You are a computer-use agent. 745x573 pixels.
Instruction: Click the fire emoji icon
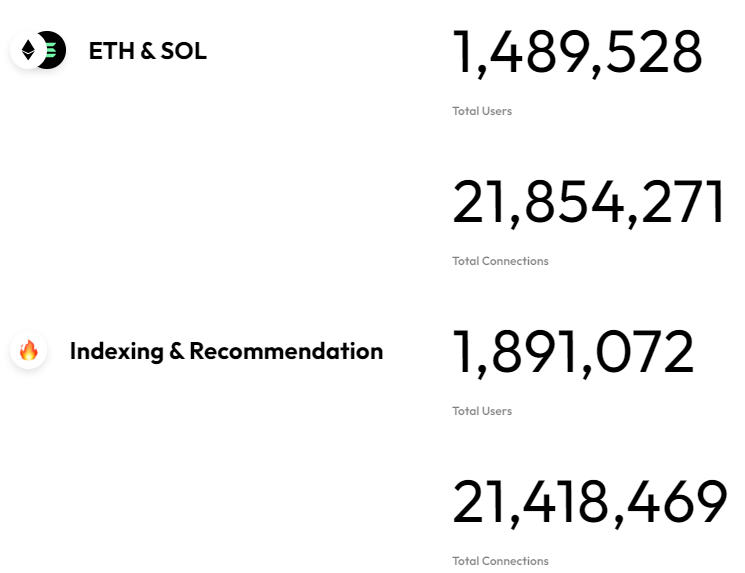pyautogui.click(x=28, y=351)
